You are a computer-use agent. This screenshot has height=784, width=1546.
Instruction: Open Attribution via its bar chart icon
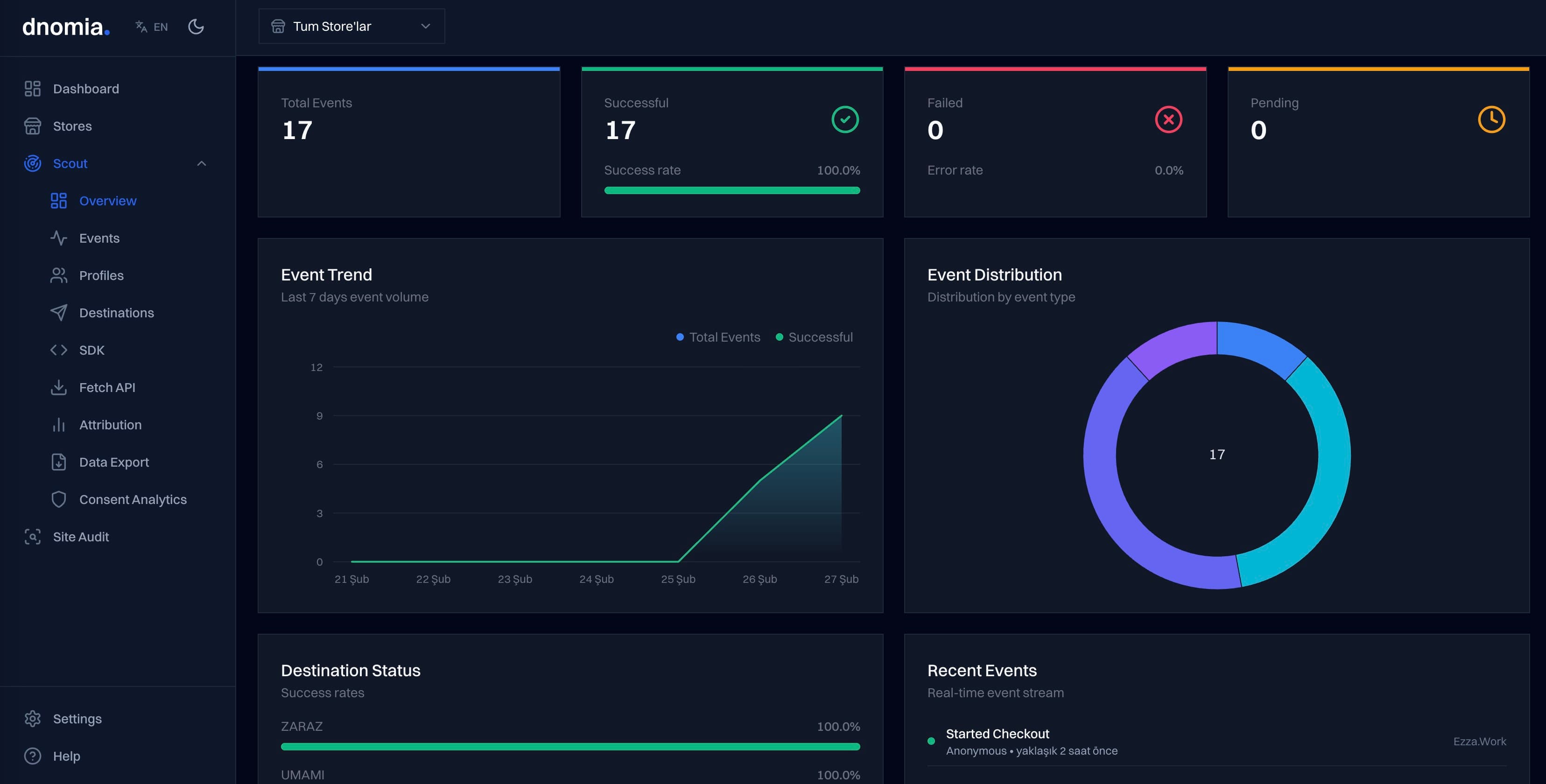click(x=58, y=425)
